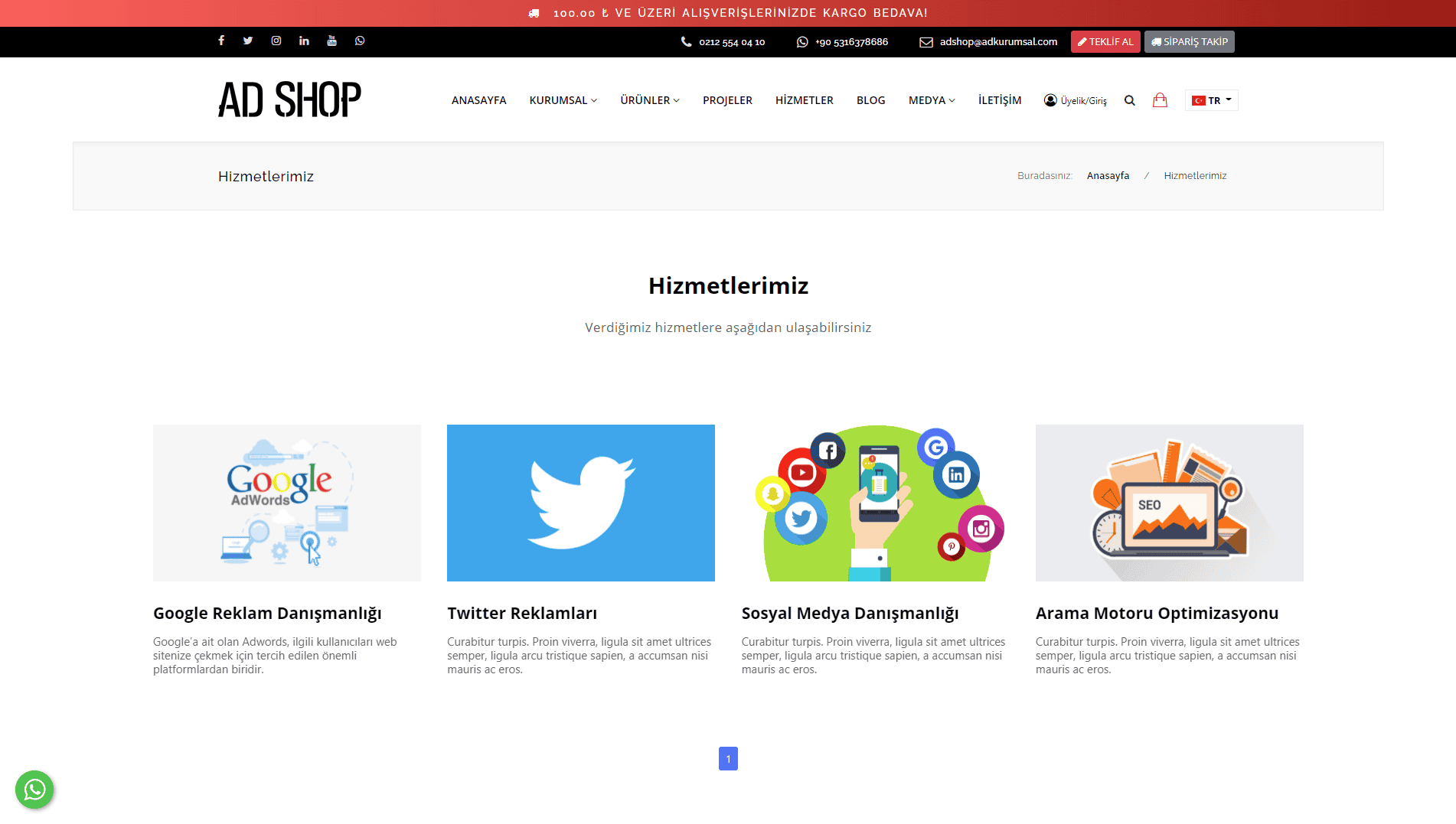The image size is (1456, 824).
Task: Expand the ÜRÜNLER menu
Action: click(x=650, y=100)
